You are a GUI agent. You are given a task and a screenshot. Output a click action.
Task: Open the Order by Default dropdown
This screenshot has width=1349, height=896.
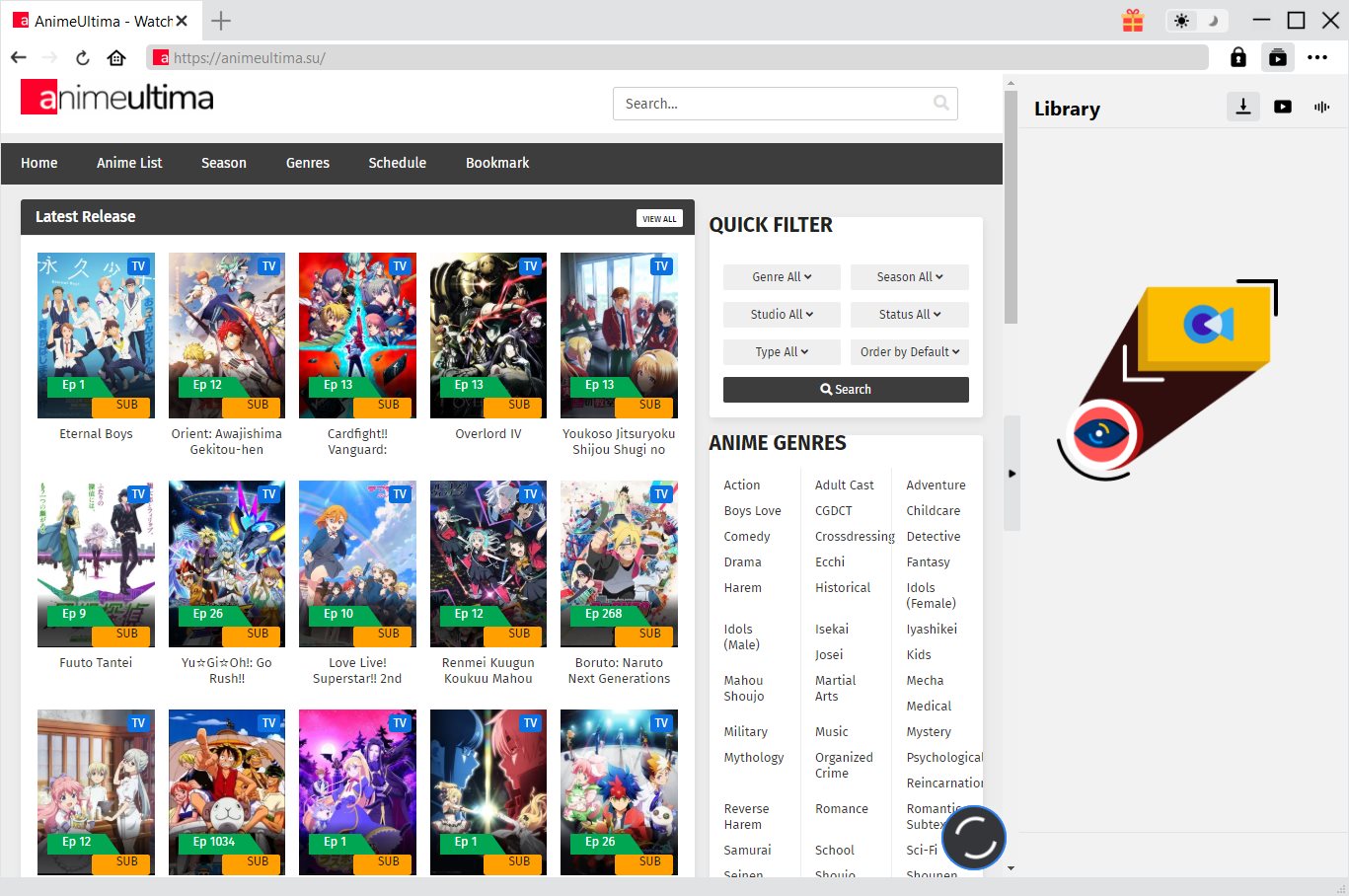click(x=909, y=352)
